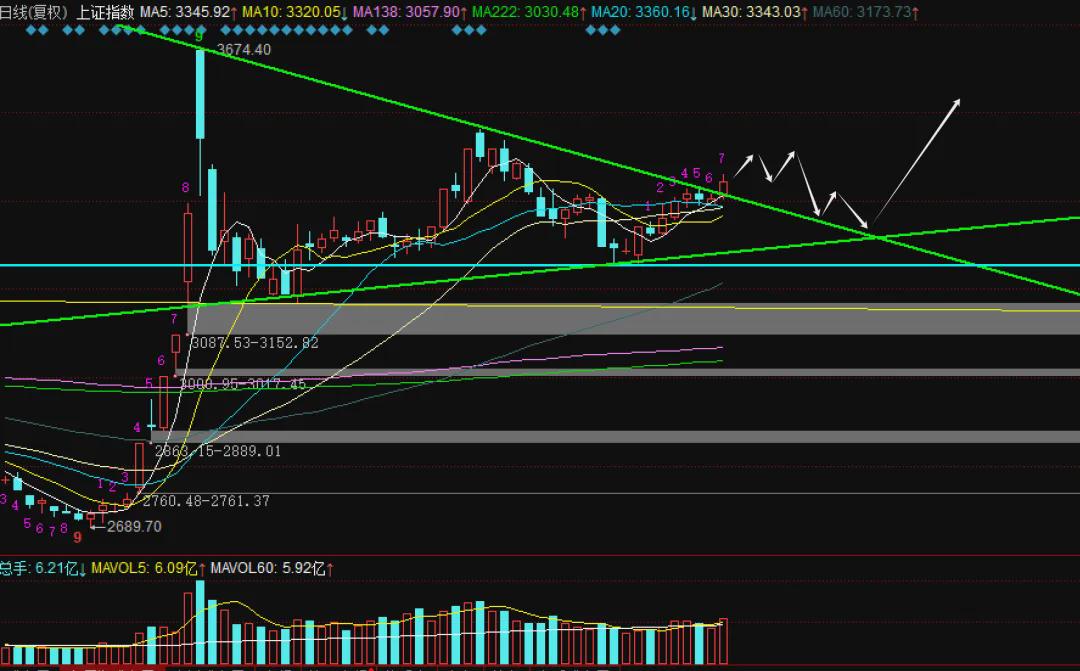Click the tallest cyan volume bar
Image resolution: width=1080 pixels, height=671 pixels.
pyautogui.click(x=200, y=622)
